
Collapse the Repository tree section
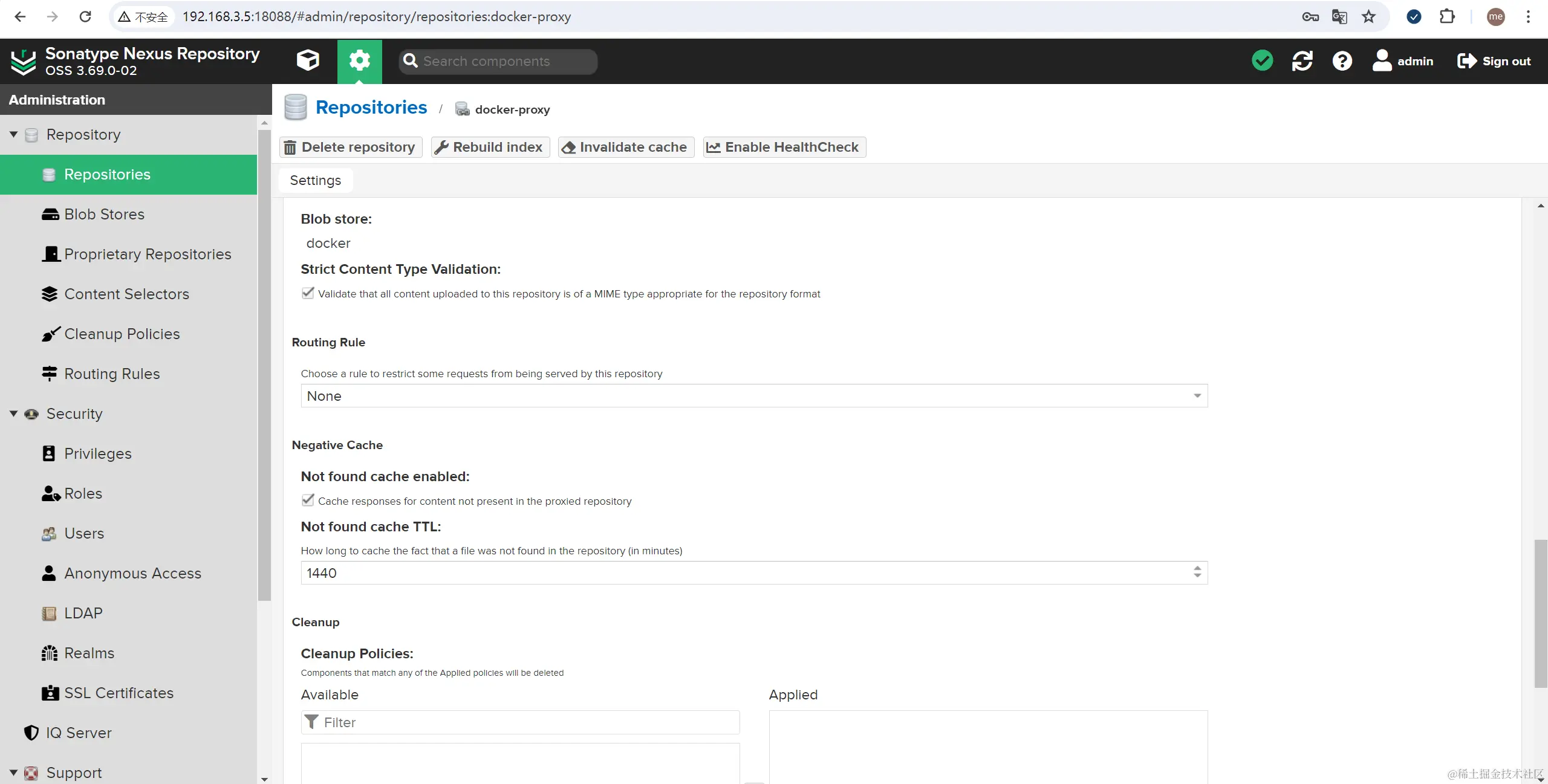coord(13,134)
